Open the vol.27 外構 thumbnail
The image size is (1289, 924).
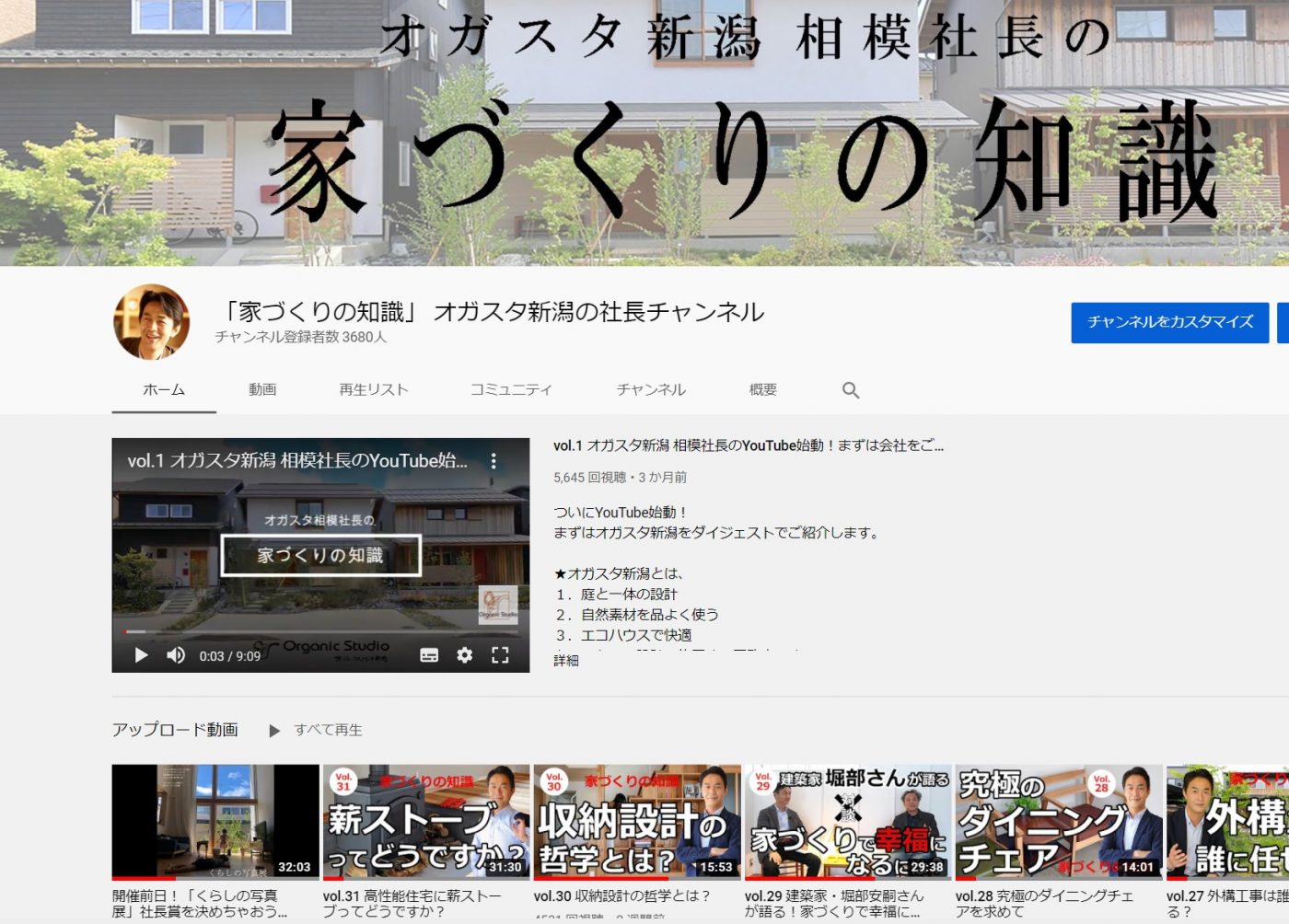click(x=1227, y=822)
